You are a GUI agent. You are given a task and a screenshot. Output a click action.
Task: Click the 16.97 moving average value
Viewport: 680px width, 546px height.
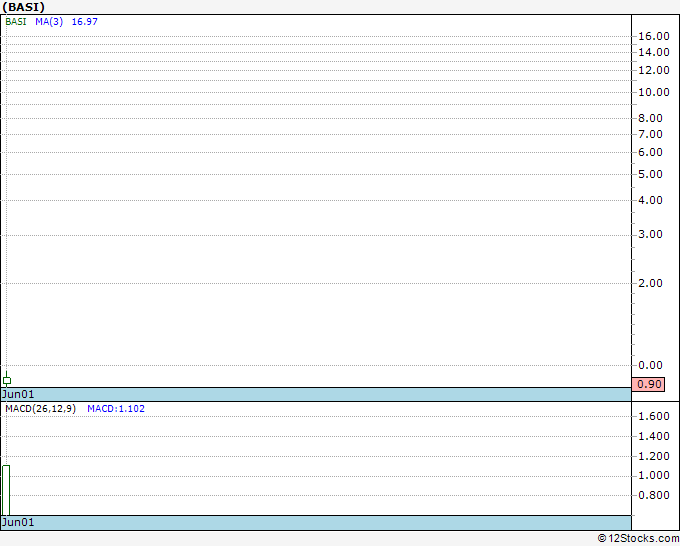[x=85, y=22]
